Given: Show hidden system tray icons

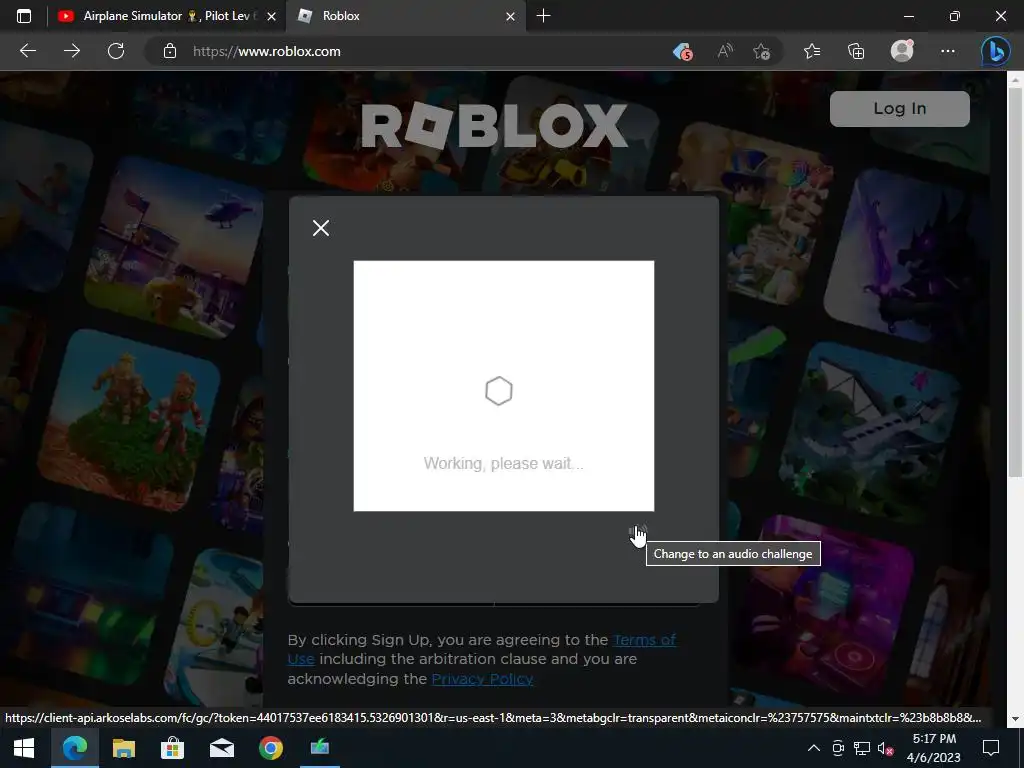Looking at the screenshot, I should tap(814, 748).
